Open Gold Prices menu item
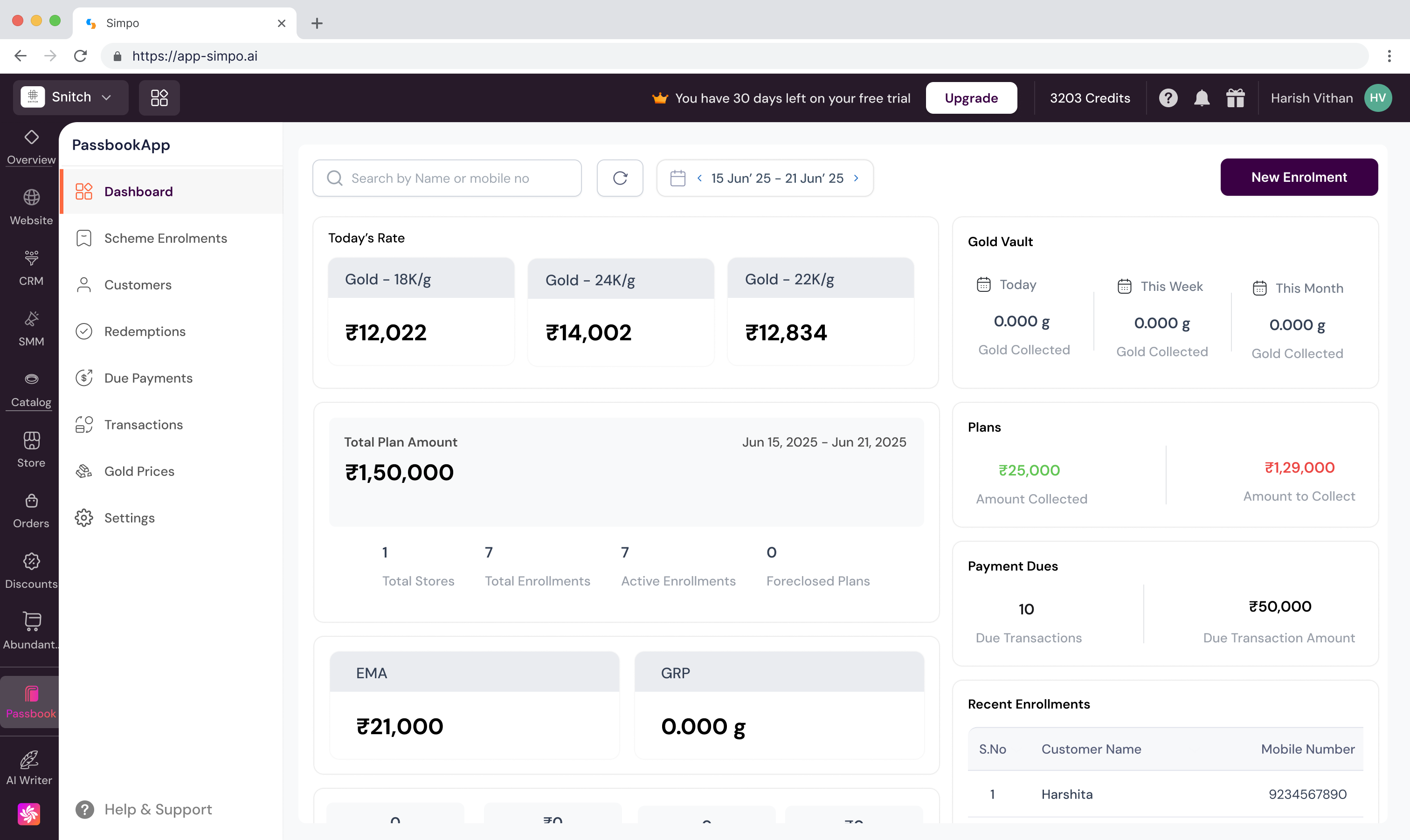This screenshot has height=840, width=1410. [x=139, y=471]
